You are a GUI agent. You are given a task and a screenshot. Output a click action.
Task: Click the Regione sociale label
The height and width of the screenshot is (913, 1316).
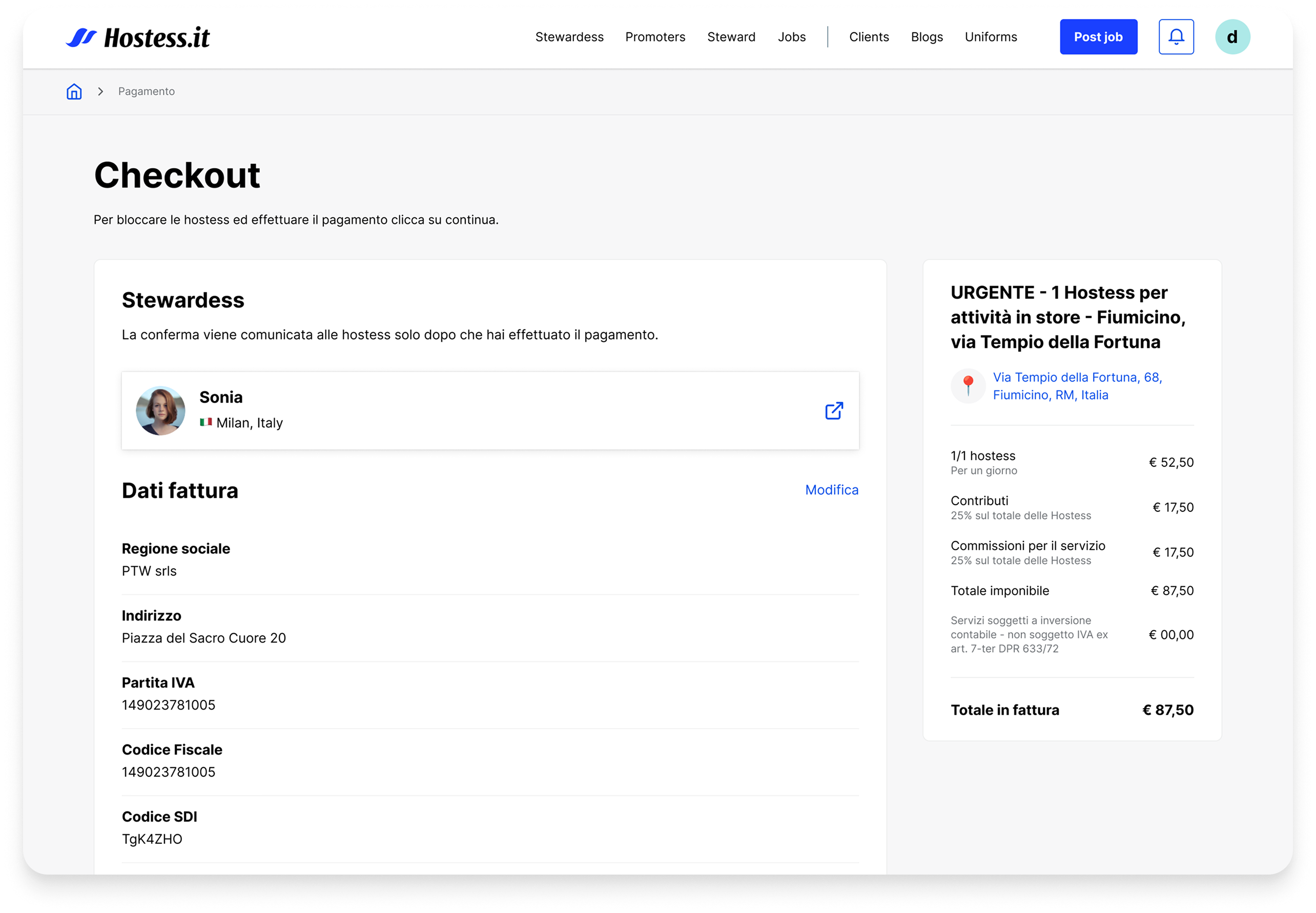tap(176, 549)
